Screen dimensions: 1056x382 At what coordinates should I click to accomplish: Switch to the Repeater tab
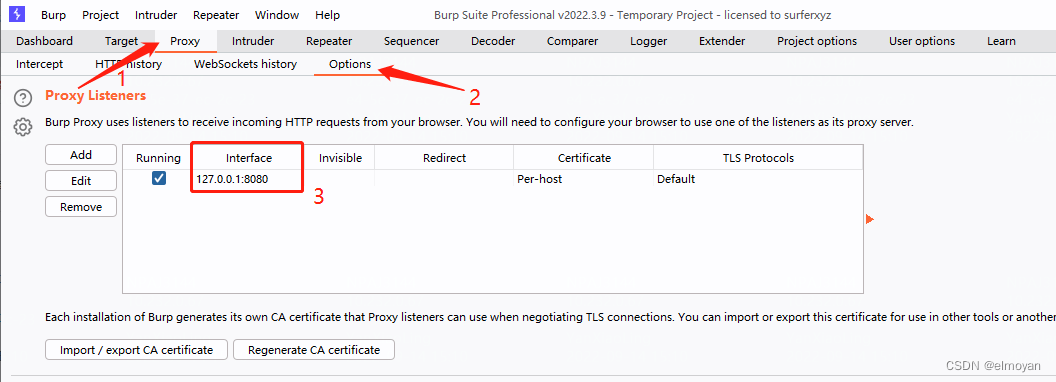tap(329, 41)
